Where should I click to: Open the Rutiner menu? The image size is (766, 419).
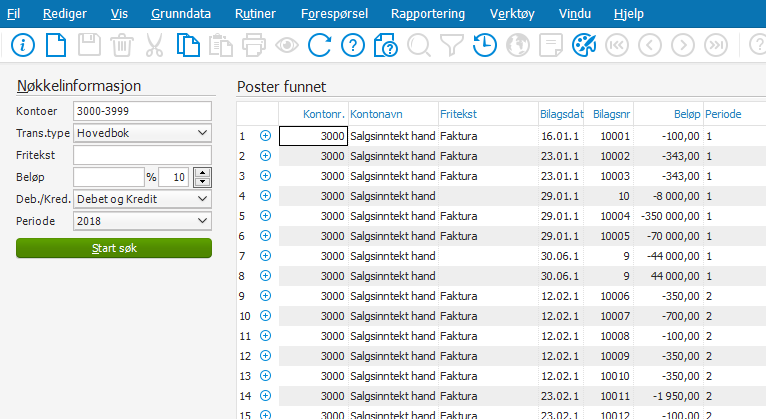[x=255, y=14]
